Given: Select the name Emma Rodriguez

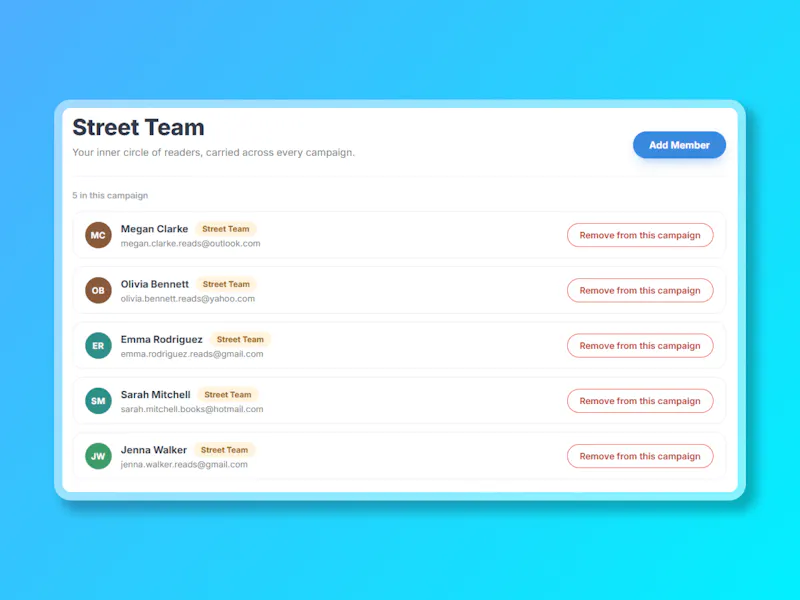Looking at the screenshot, I should pos(161,339).
